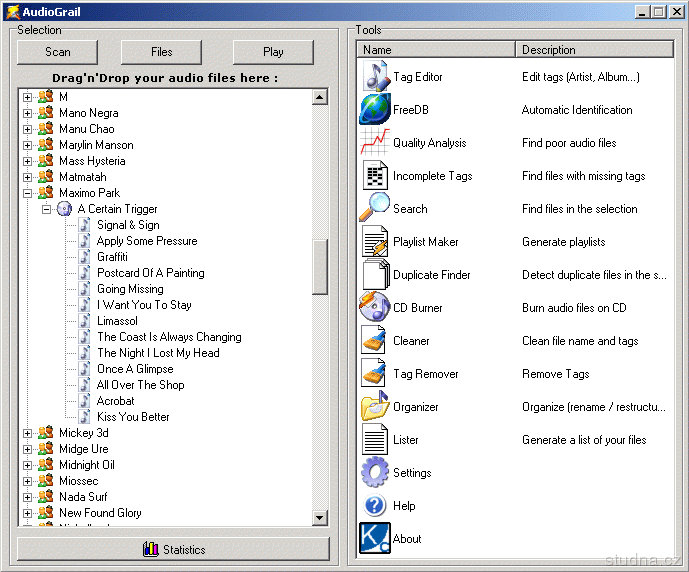Select the Search magnifying glass icon
This screenshot has height=572, width=689.
pyautogui.click(x=375, y=208)
